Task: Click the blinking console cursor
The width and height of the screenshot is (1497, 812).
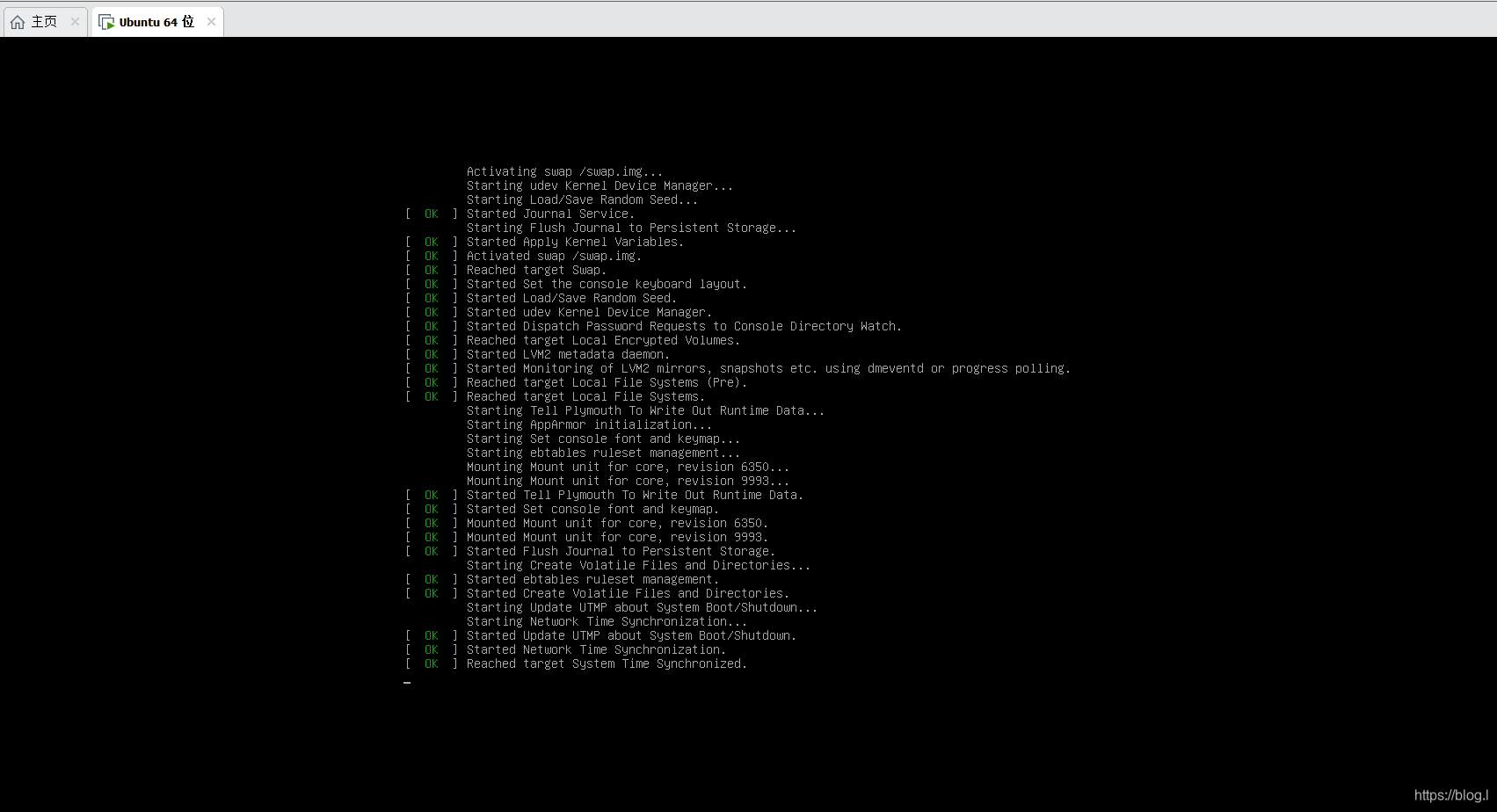Action: point(407,682)
